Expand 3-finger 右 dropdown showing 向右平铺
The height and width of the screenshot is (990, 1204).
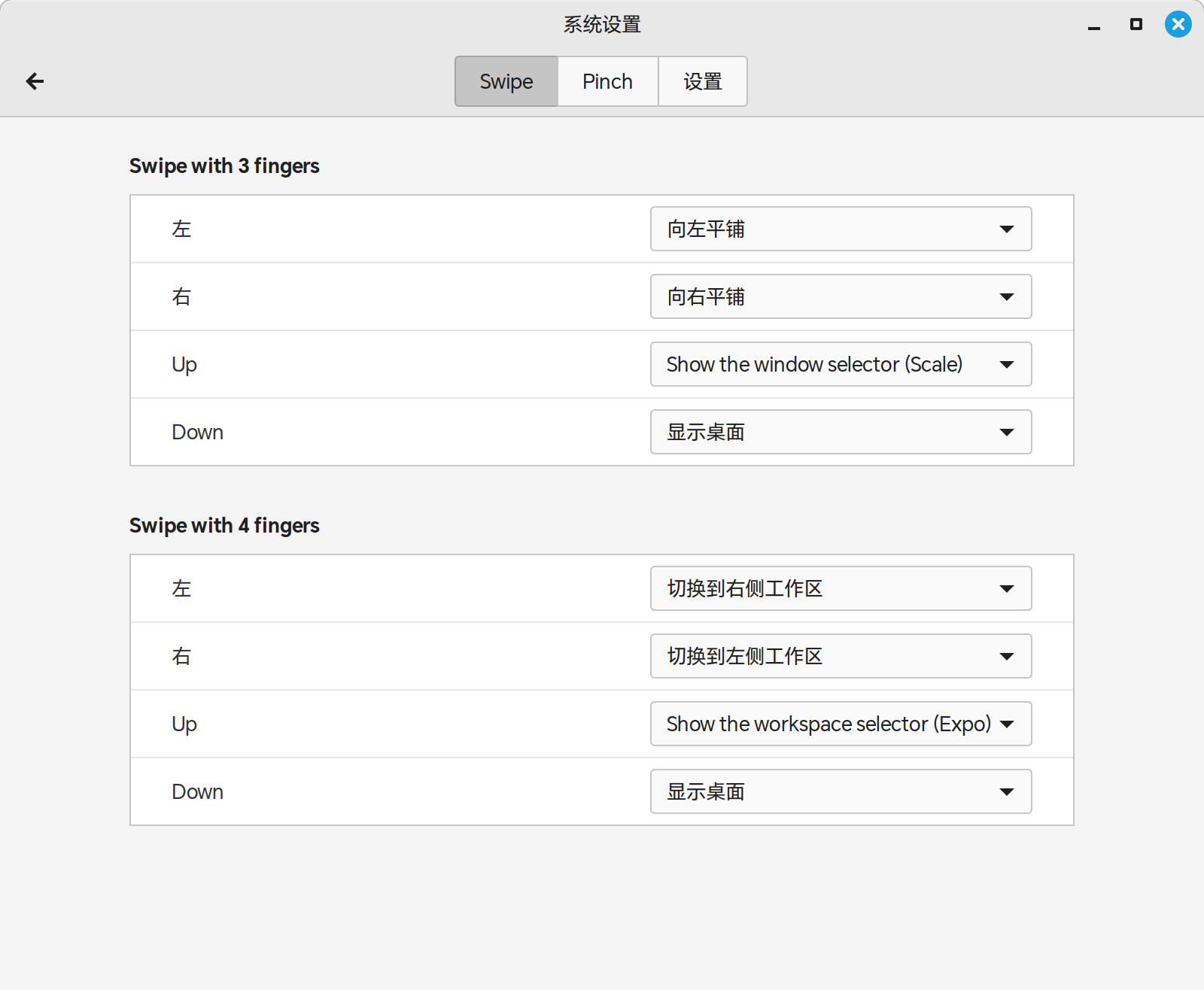(841, 296)
